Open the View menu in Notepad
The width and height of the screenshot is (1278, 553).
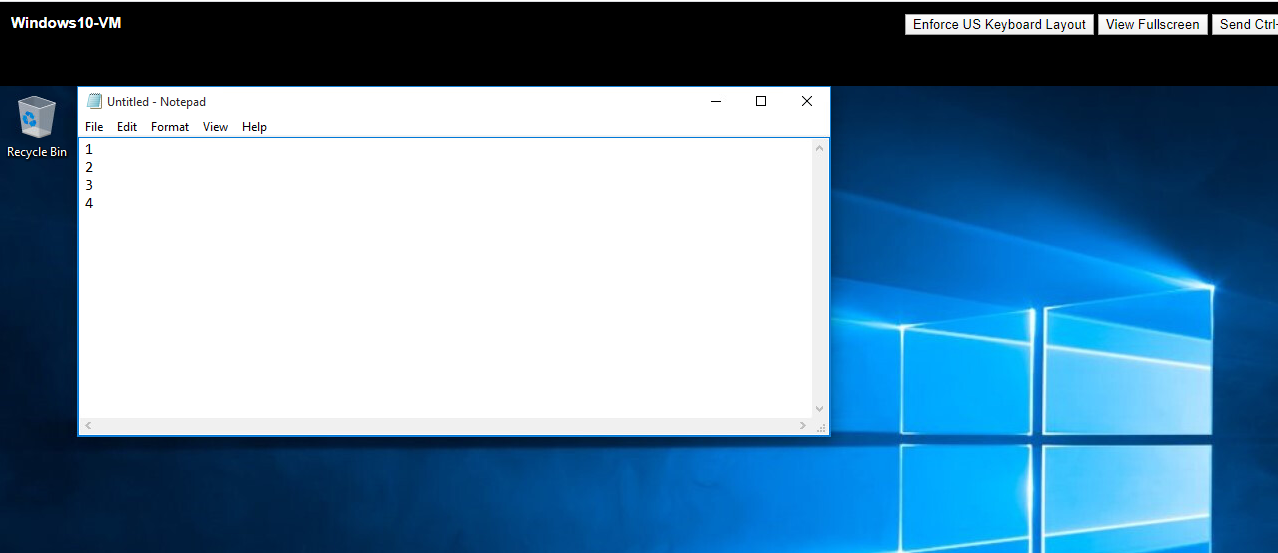click(x=215, y=127)
